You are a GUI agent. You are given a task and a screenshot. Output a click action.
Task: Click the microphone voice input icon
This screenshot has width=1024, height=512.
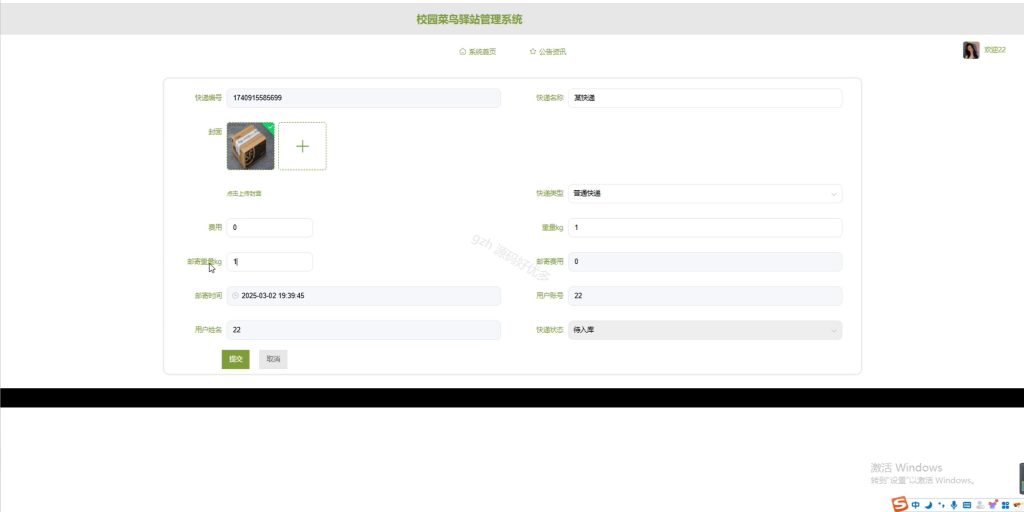pos(954,505)
